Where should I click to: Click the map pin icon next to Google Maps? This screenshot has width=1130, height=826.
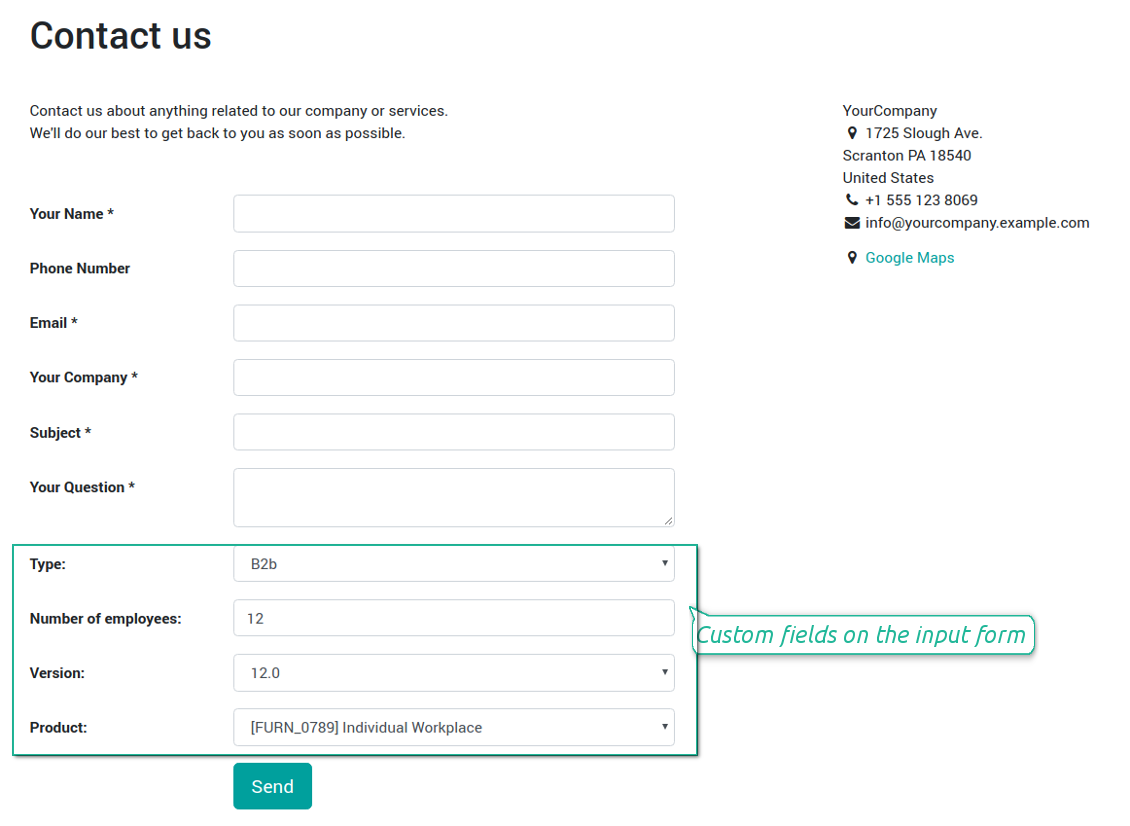pos(852,258)
